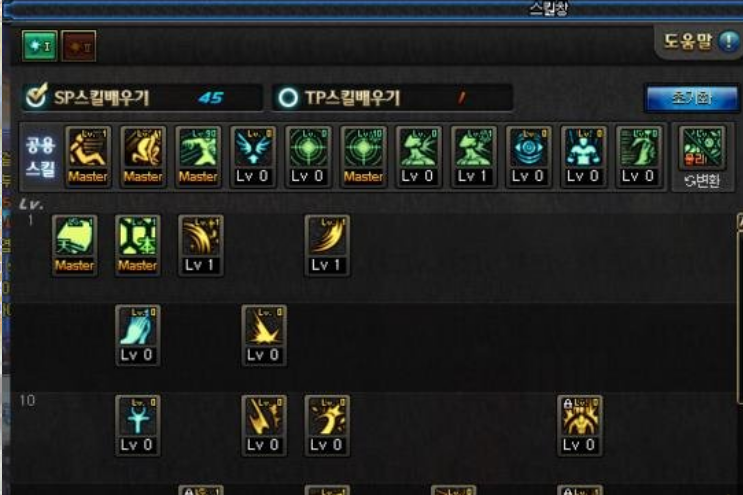
Task: Select the golden slash Lv 1 skill
Action: pyautogui.click(x=327, y=245)
